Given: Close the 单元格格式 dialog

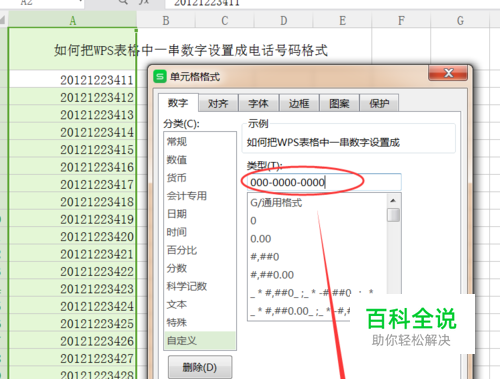Looking at the screenshot, I should click(x=448, y=73).
